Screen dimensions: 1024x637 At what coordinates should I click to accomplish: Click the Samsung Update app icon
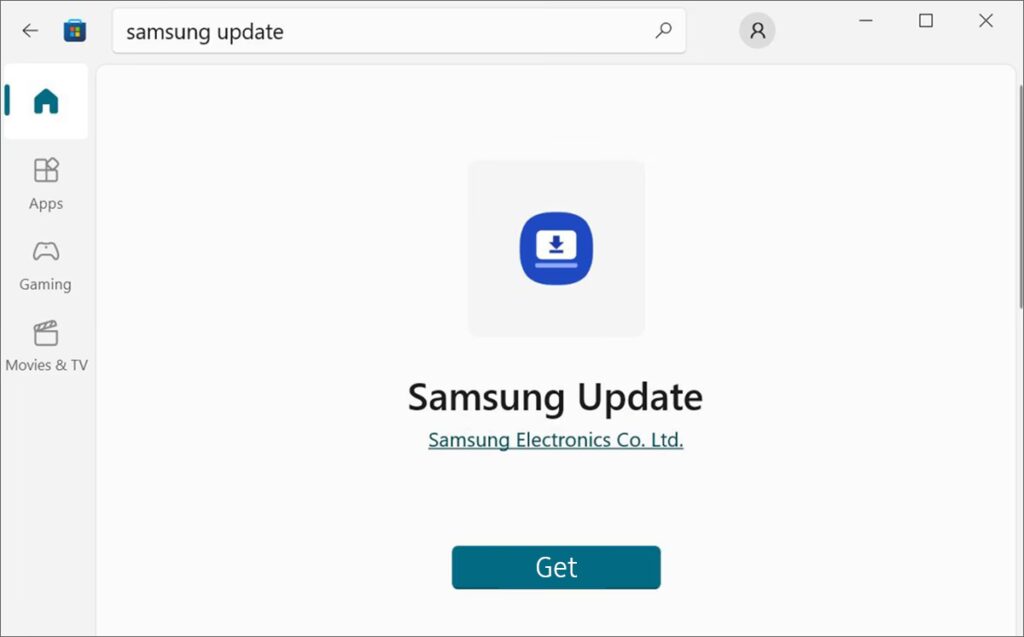tap(556, 248)
